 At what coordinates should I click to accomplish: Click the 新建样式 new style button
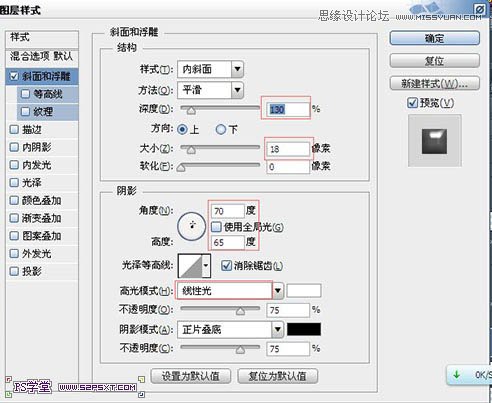(435, 83)
